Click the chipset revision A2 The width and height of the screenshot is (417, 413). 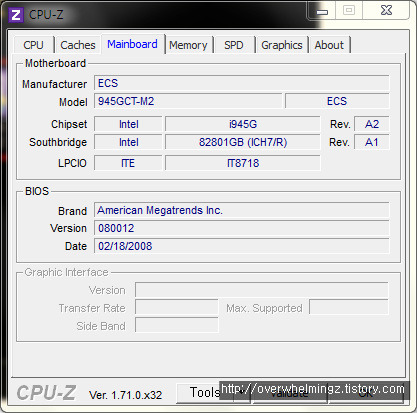[372, 124]
